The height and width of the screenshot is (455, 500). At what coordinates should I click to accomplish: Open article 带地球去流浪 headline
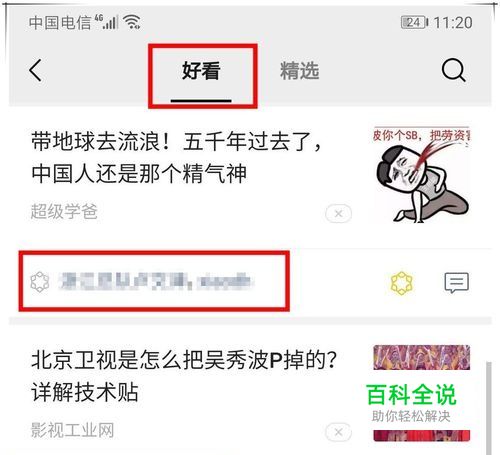pos(176,157)
